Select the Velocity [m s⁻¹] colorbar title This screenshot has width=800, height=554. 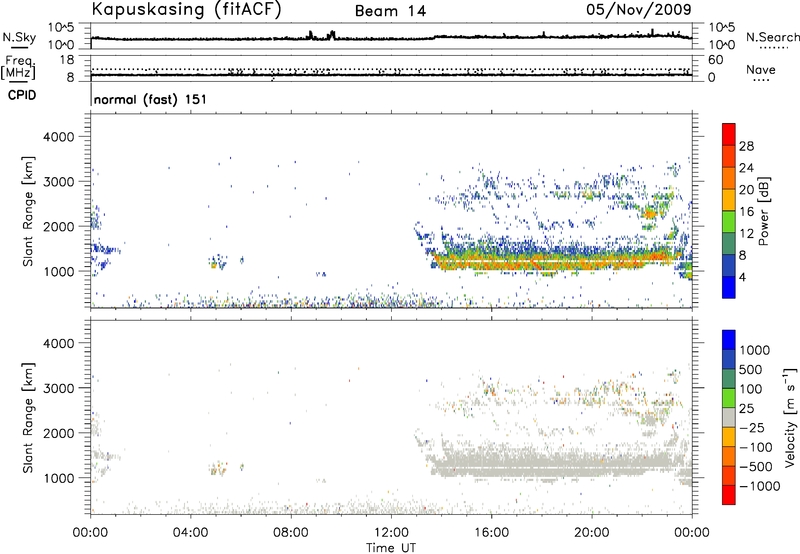coord(790,417)
